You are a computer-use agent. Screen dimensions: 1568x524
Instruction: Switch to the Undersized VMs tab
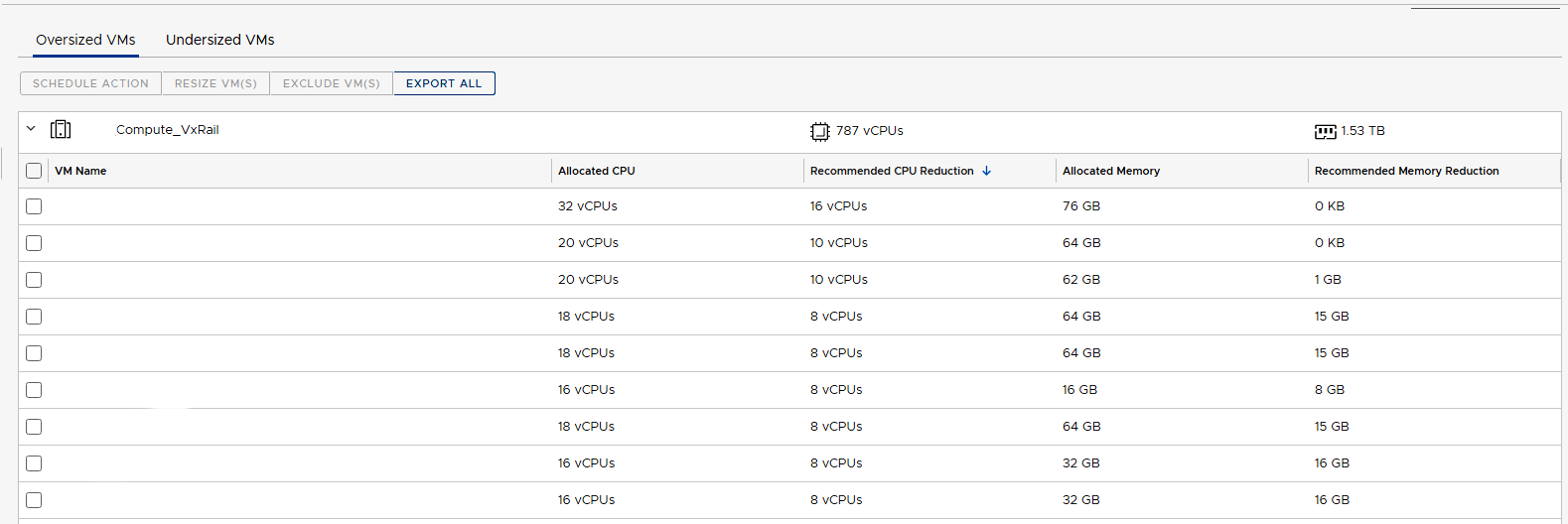tap(219, 40)
